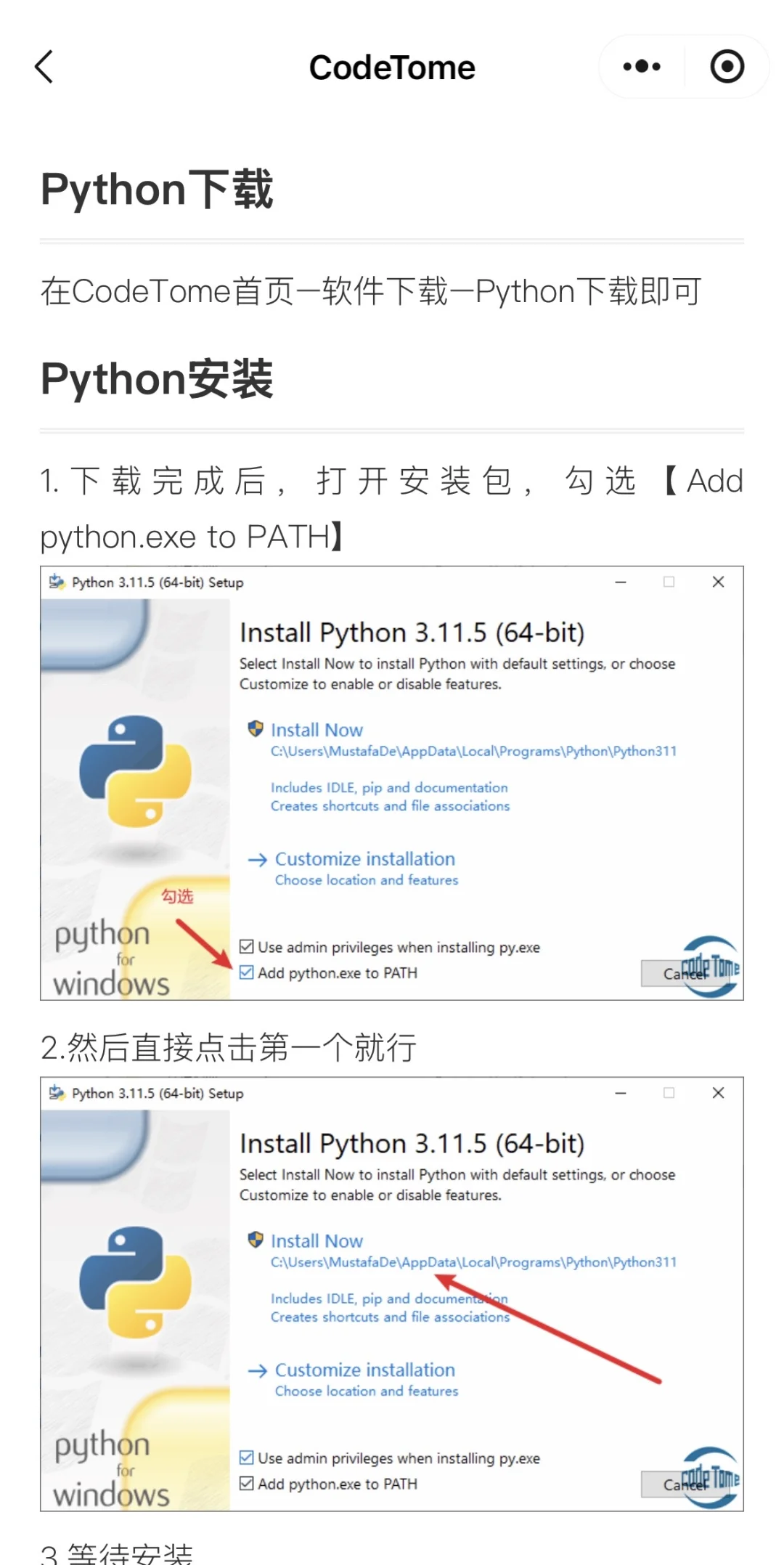This screenshot has height=1565, width=784.
Task: Click 'Creates shortcuts and file associations' in second screenshot
Action: pos(390,1317)
